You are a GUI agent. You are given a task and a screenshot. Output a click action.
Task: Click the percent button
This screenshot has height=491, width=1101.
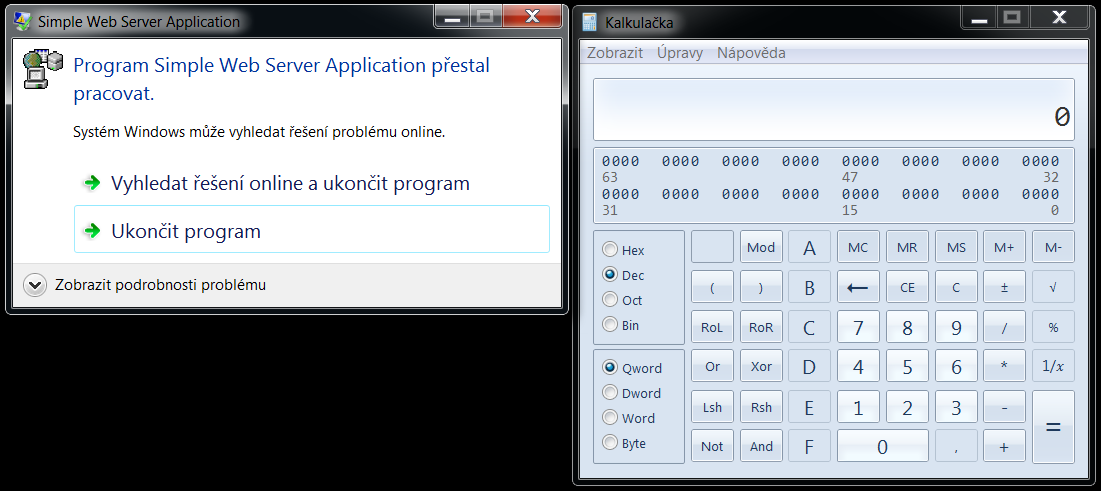tap(1053, 327)
